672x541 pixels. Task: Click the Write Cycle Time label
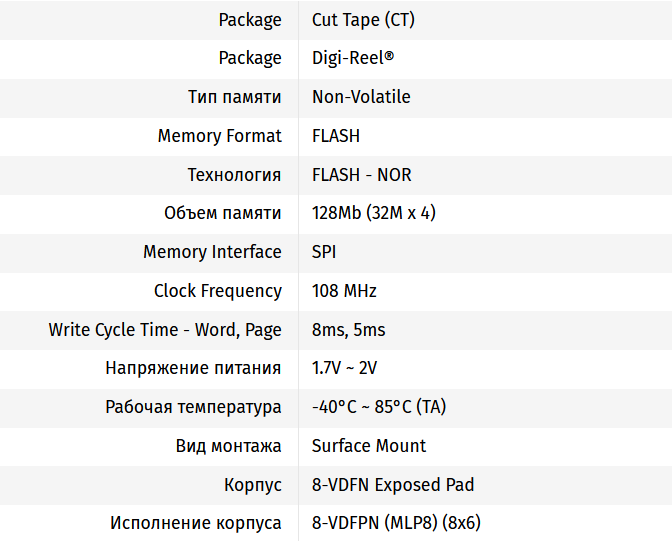tap(165, 330)
